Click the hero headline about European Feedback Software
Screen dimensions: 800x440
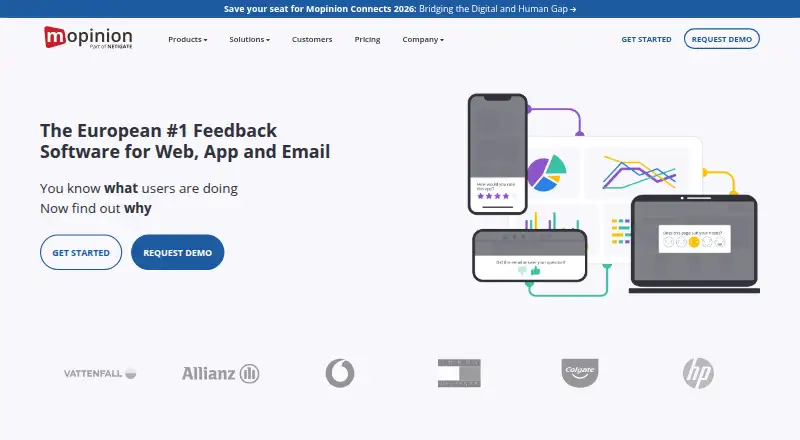[x=185, y=141]
